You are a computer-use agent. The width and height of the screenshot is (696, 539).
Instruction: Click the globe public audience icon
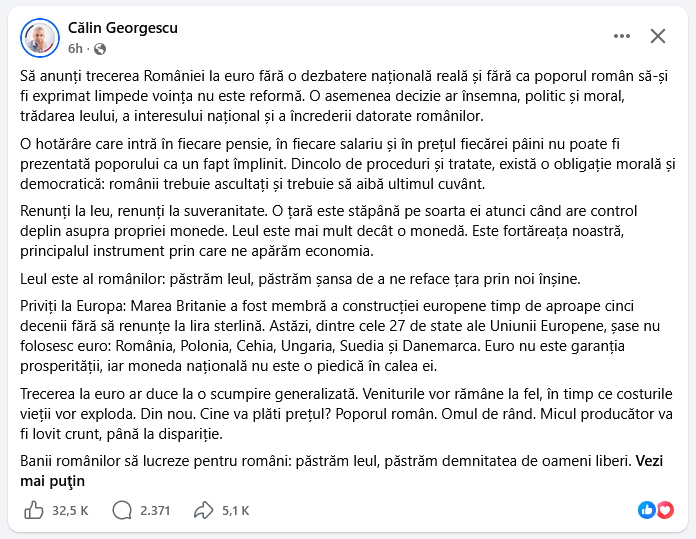click(x=100, y=49)
